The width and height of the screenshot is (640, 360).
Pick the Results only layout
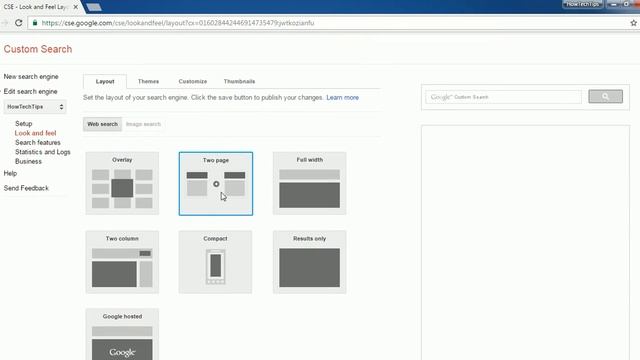pos(309,262)
